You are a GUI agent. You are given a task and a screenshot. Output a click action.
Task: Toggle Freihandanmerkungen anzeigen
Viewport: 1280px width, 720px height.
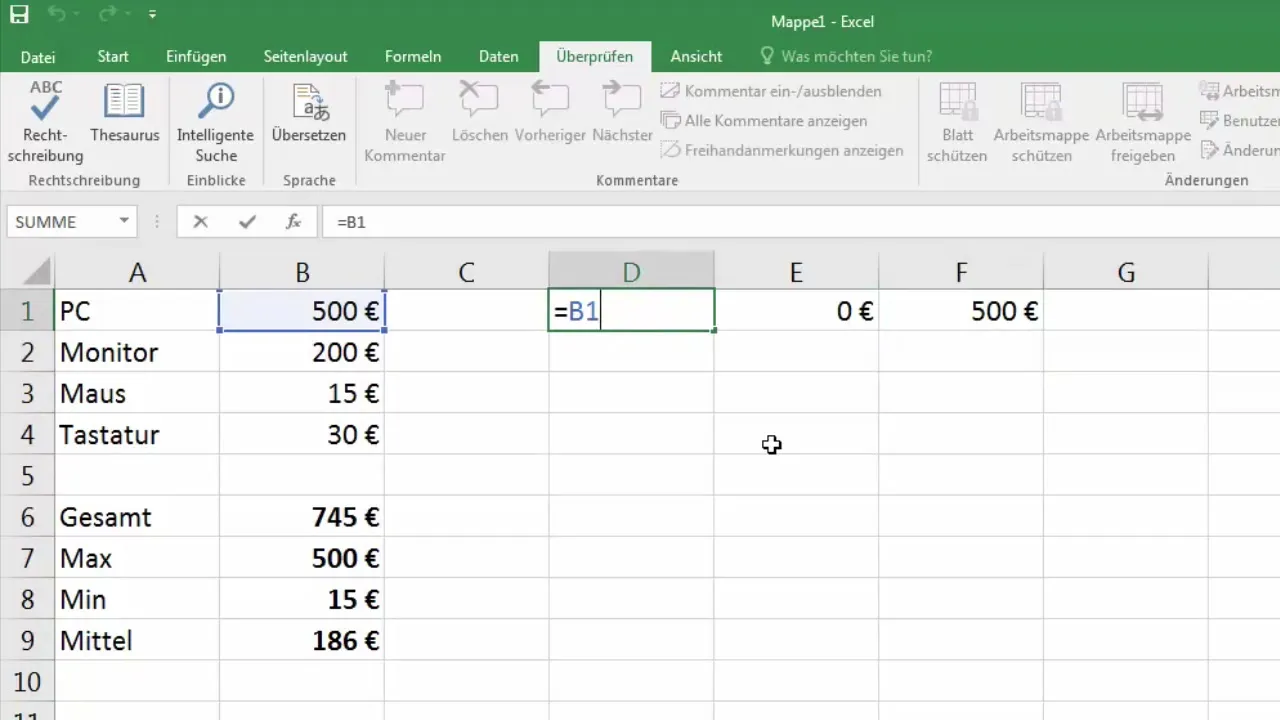pos(782,151)
